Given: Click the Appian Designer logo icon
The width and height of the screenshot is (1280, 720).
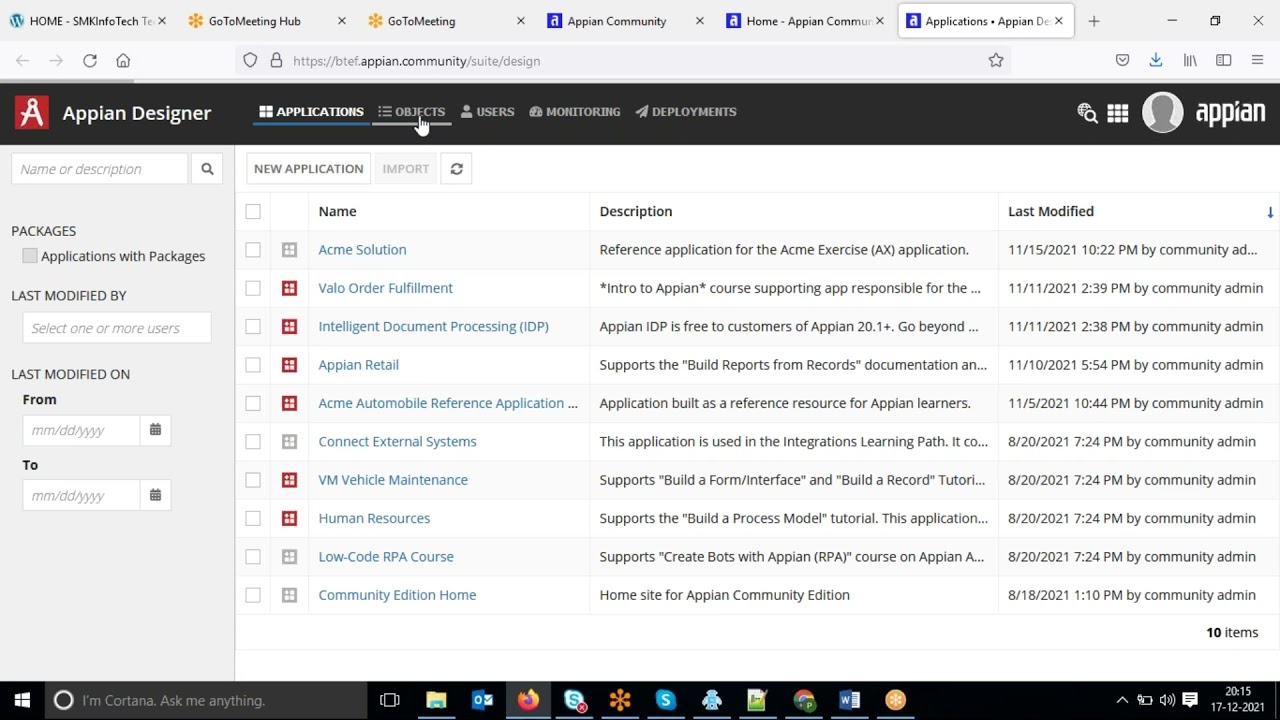Looking at the screenshot, I should click(x=32, y=112).
